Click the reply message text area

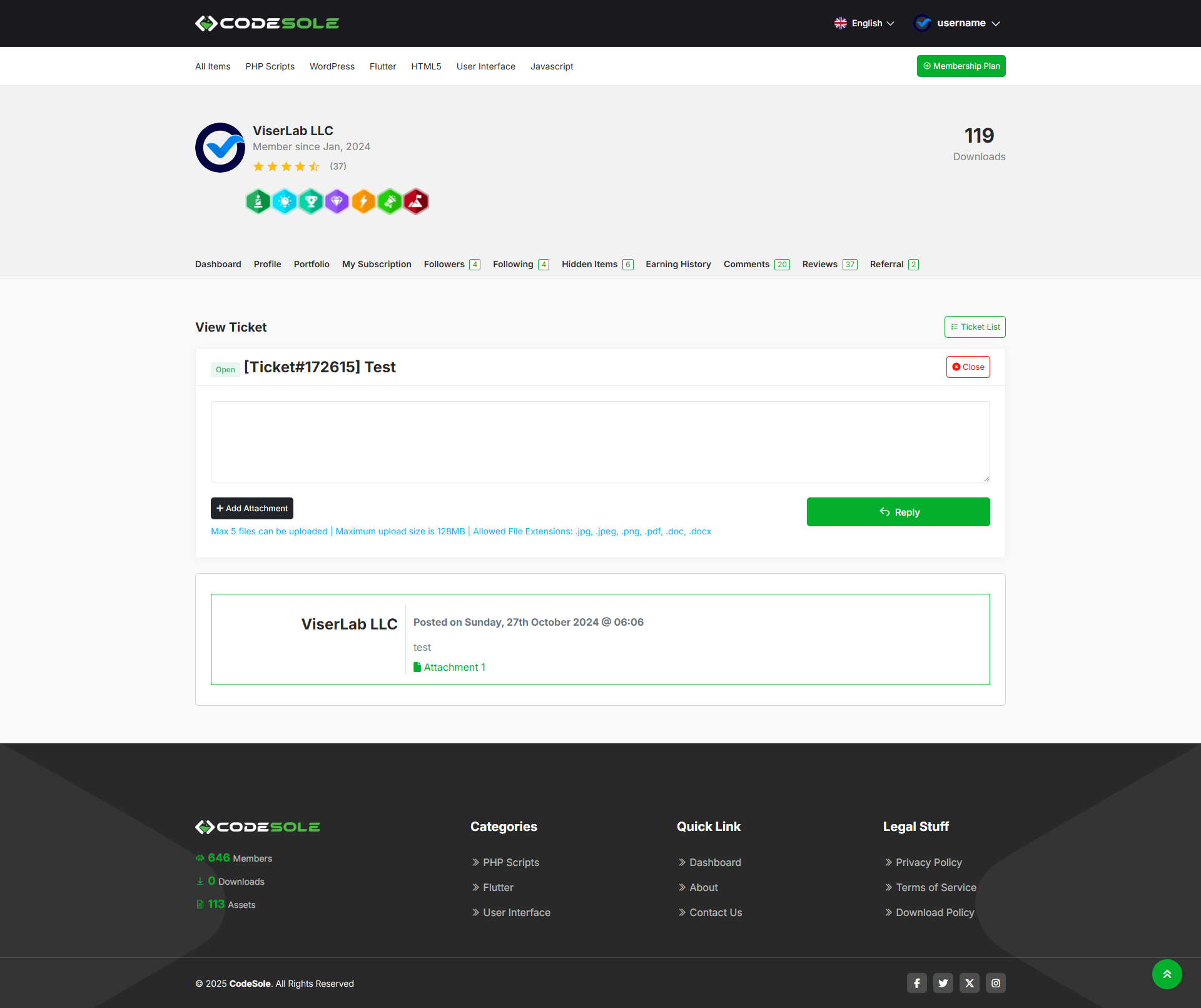point(600,441)
